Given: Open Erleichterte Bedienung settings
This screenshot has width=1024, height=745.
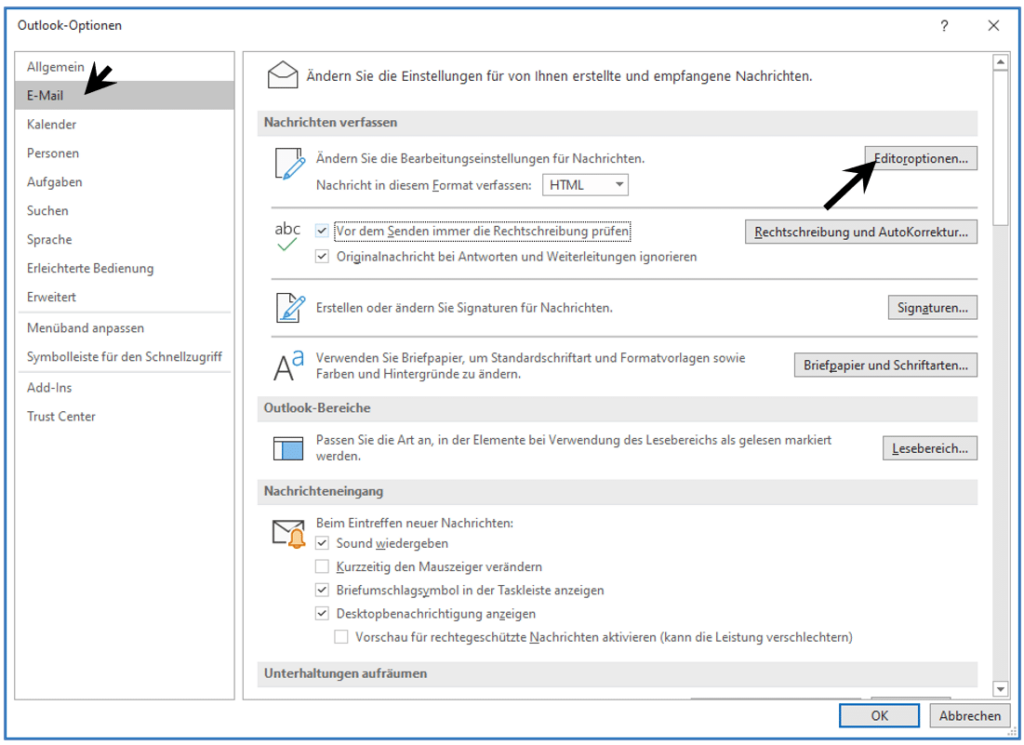Looking at the screenshot, I should pyautogui.click(x=90, y=268).
